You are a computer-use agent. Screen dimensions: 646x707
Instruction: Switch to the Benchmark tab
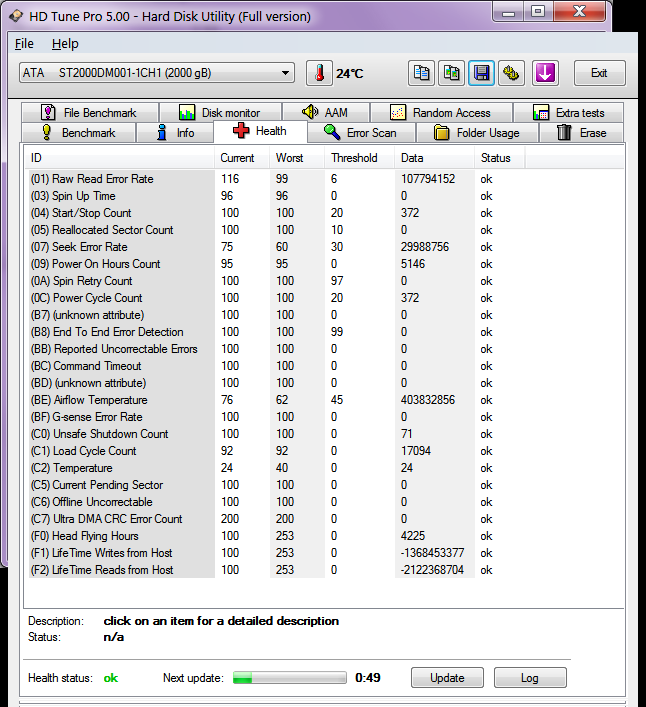click(x=78, y=133)
